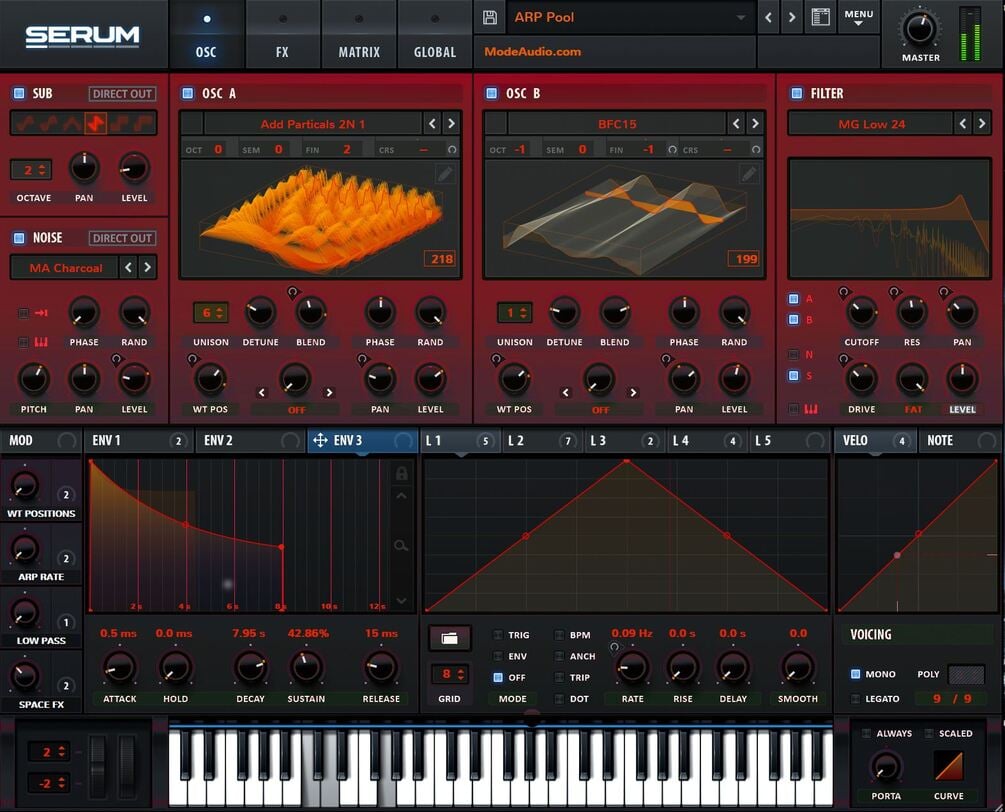Screen dimensions: 1005x812
Task: Adjust the sub oscillator octave stepper
Action: coord(31,170)
